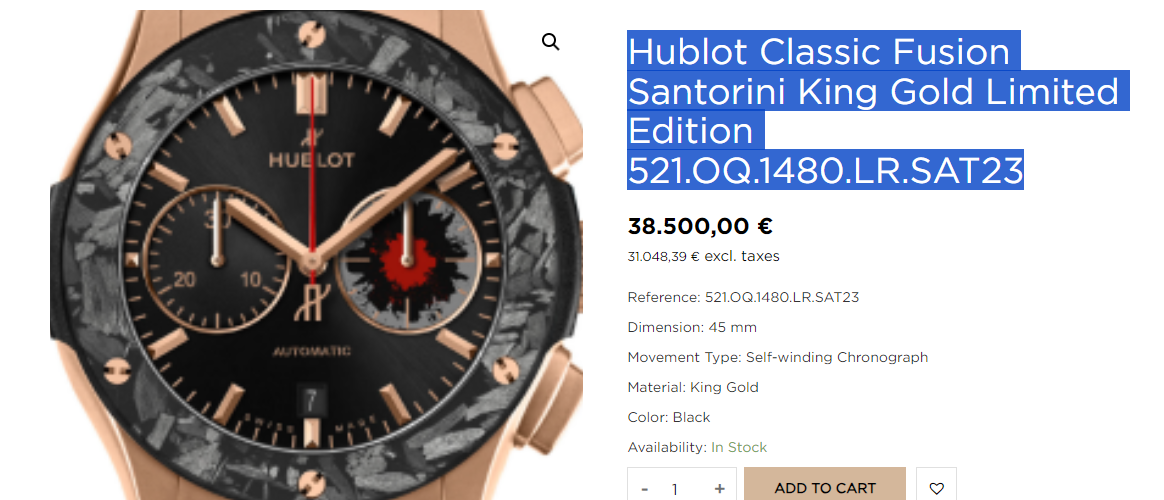Click the HUBLOT logo on the dial
Screen dimensions: 1164x500
point(312,159)
